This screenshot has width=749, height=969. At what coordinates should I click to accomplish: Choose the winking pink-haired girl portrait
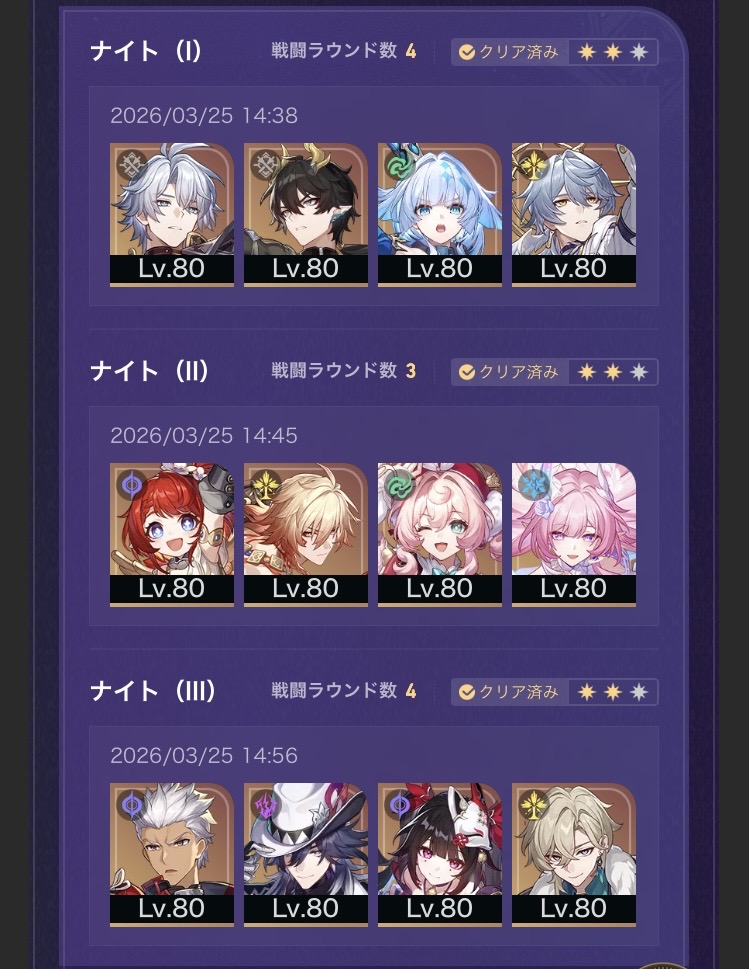(x=440, y=535)
